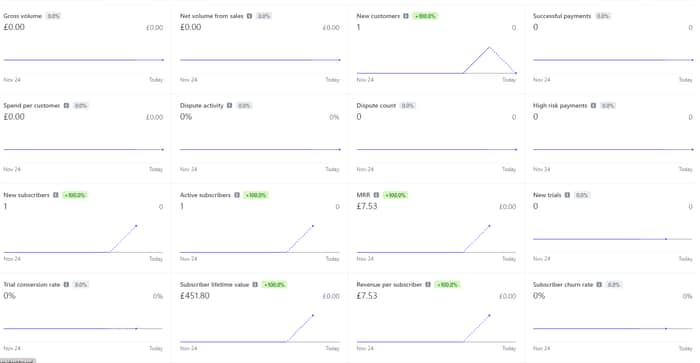Open the Gross volume metric title

(22, 16)
